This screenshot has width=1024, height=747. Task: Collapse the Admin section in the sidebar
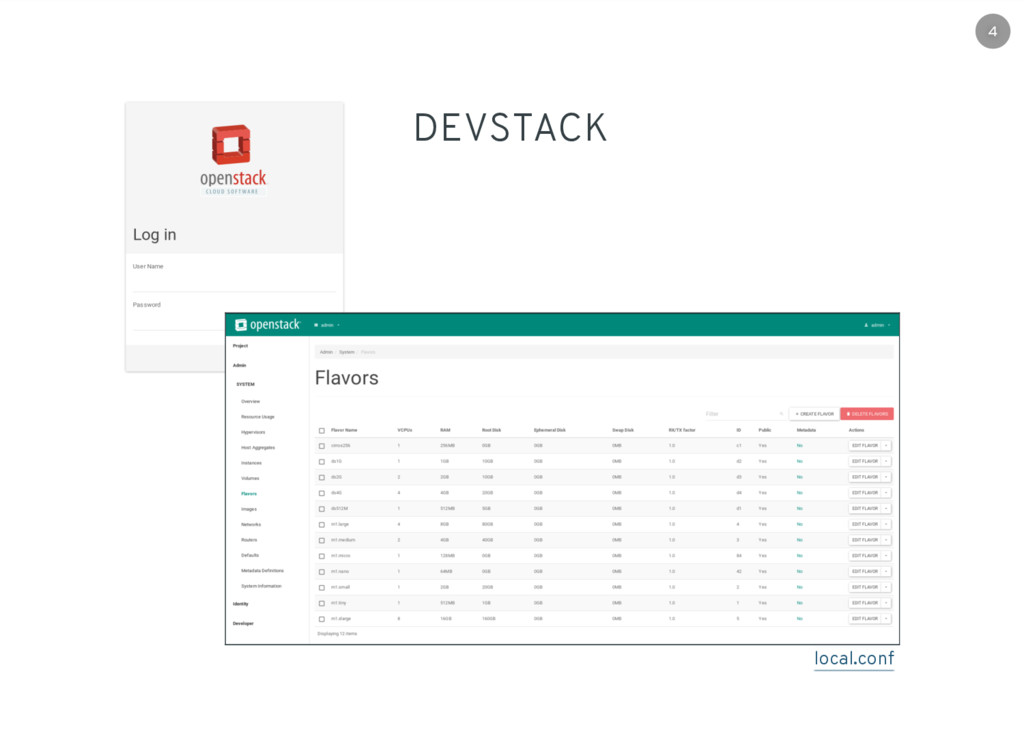pos(240,366)
